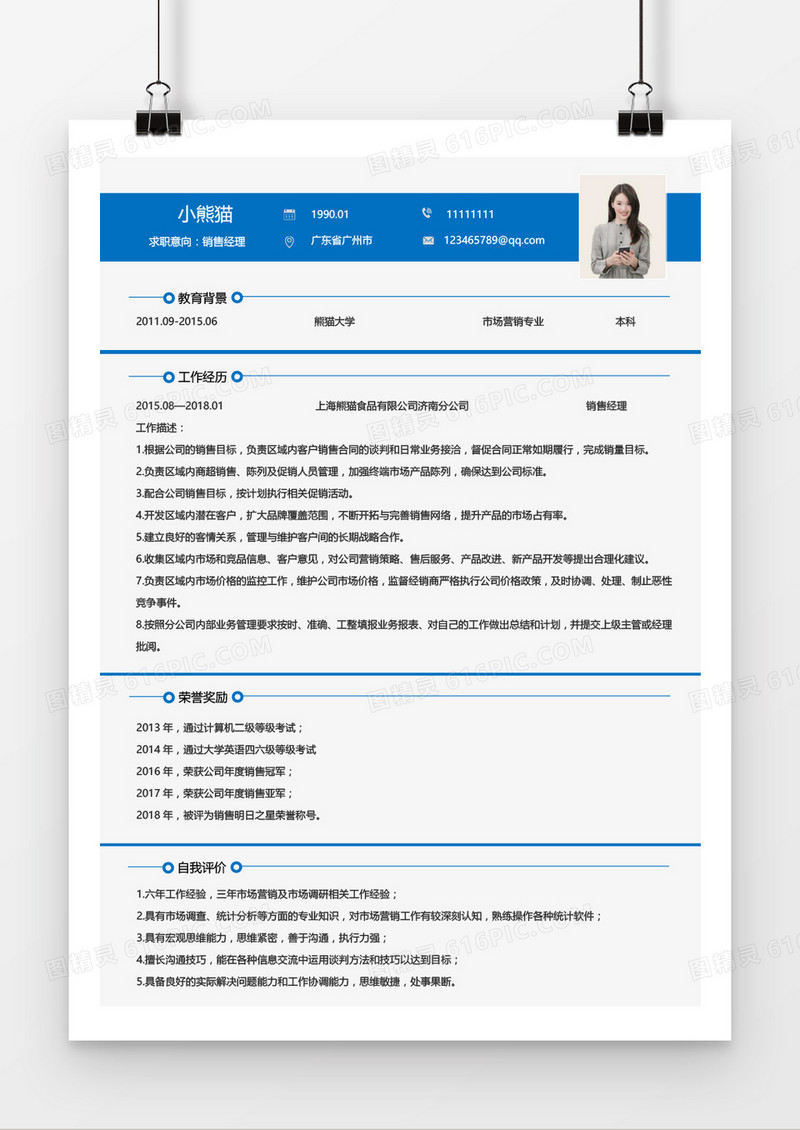Image resolution: width=800 pixels, height=1130 pixels.
Task: Click the section heading 自我评价
Action: (202, 868)
